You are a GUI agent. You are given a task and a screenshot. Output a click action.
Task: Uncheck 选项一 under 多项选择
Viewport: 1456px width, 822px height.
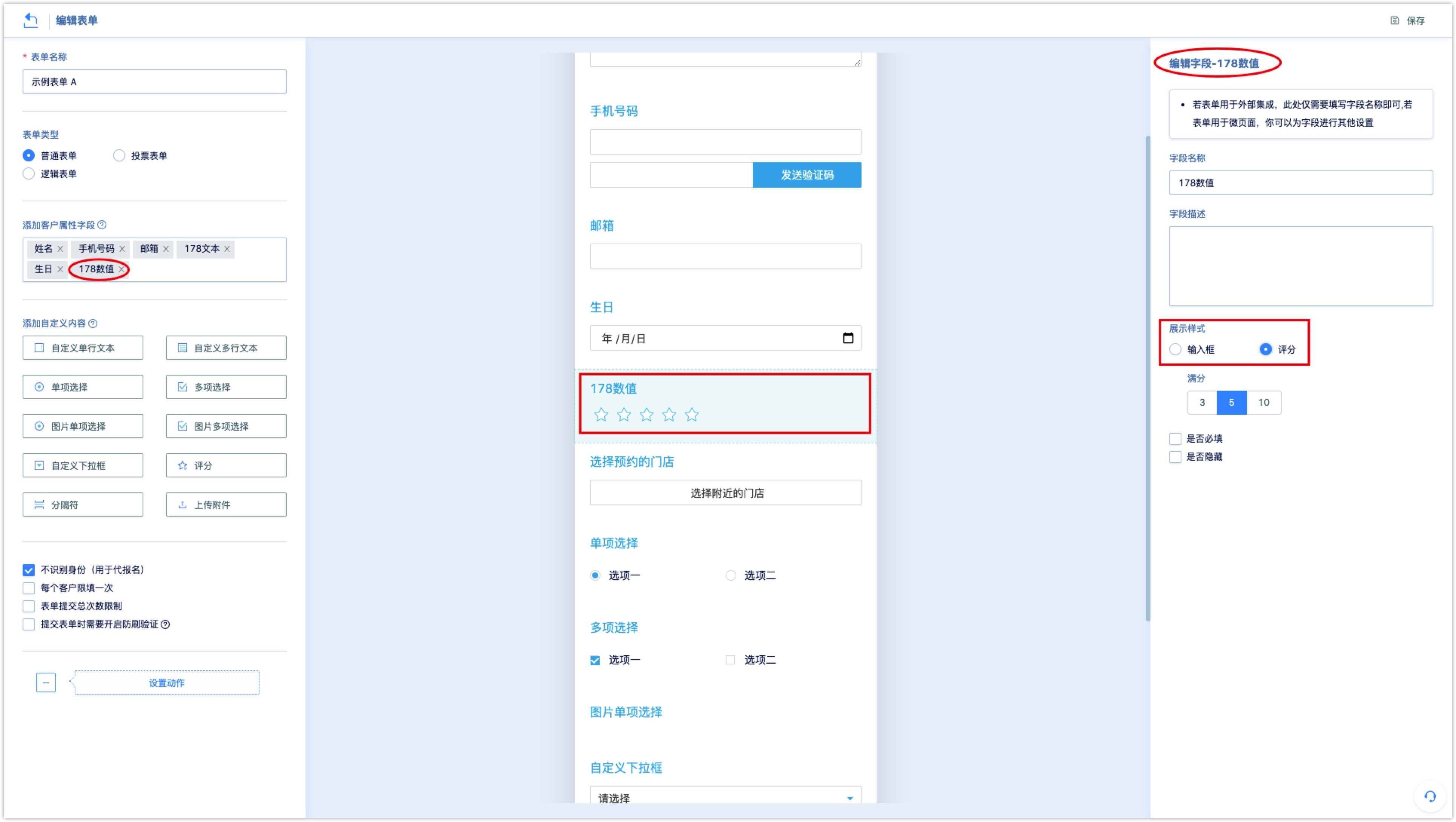click(595, 660)
